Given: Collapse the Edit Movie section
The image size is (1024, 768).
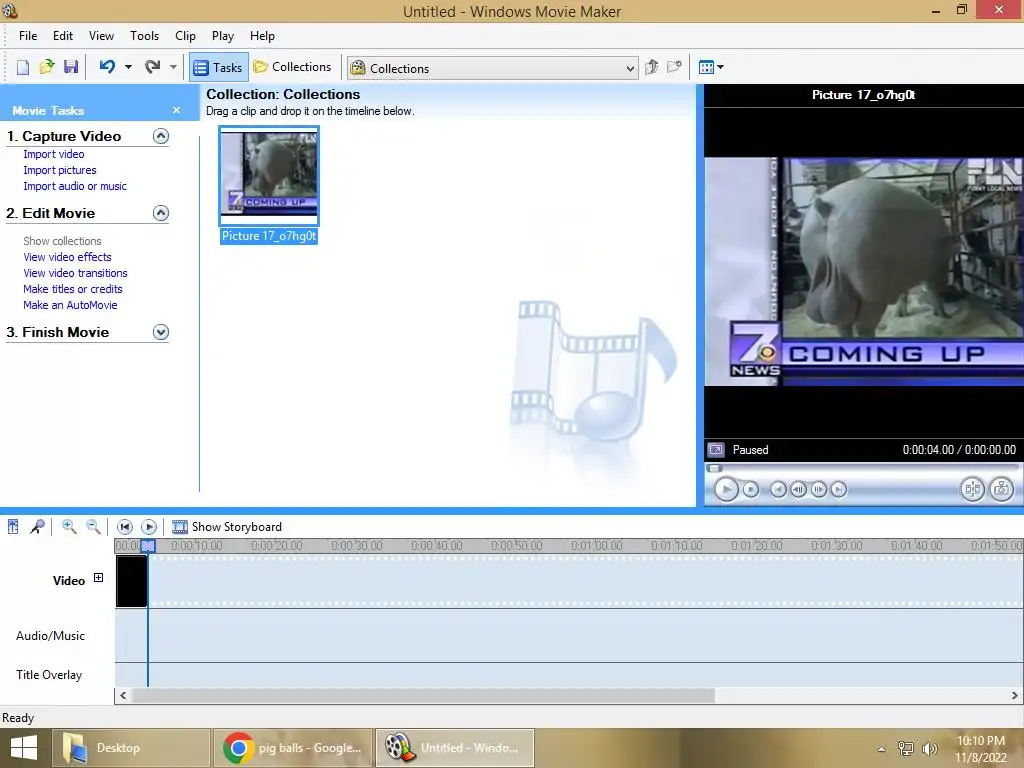Looking at the screenshot, I should tap(161, 213).
